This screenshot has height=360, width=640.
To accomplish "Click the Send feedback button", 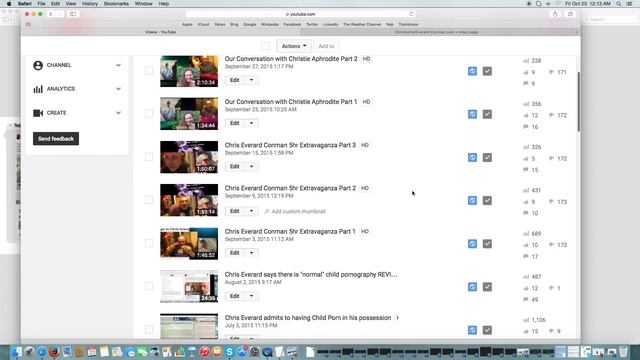I will (x=56, y=139).
